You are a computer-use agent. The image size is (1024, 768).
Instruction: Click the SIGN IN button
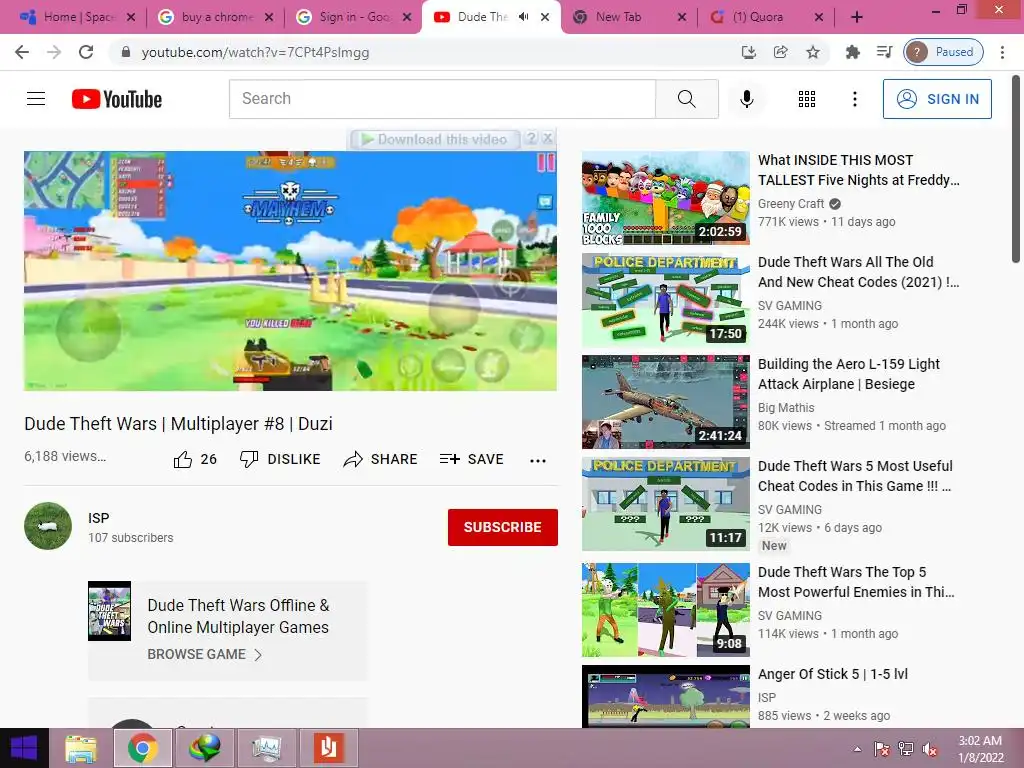tap(937, 99)
